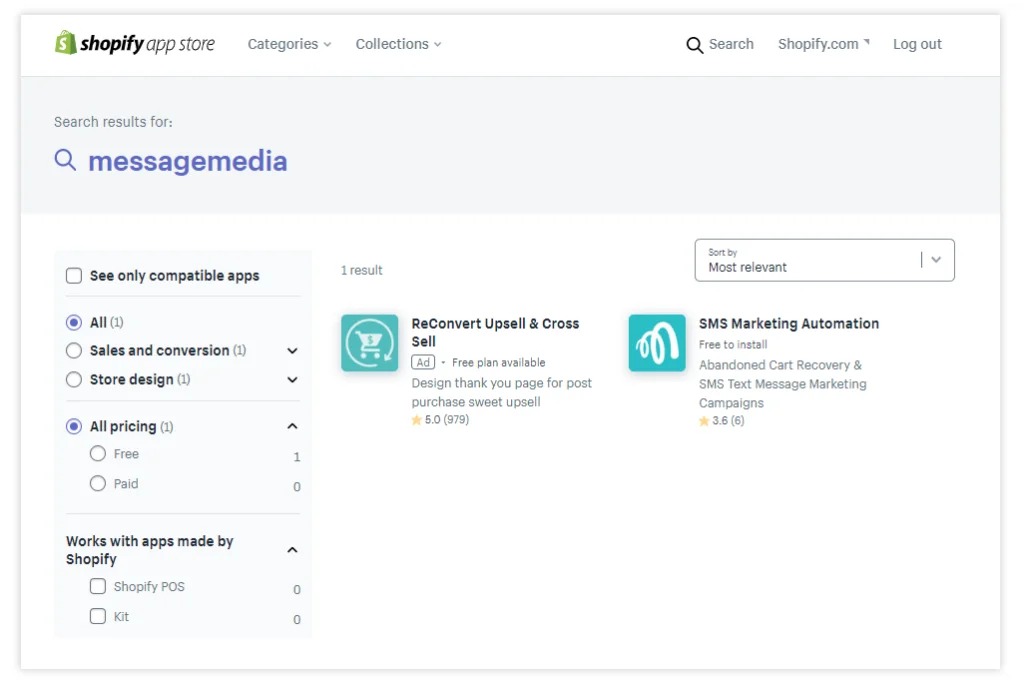Click the Shopify app store logo

click(135, 43)
